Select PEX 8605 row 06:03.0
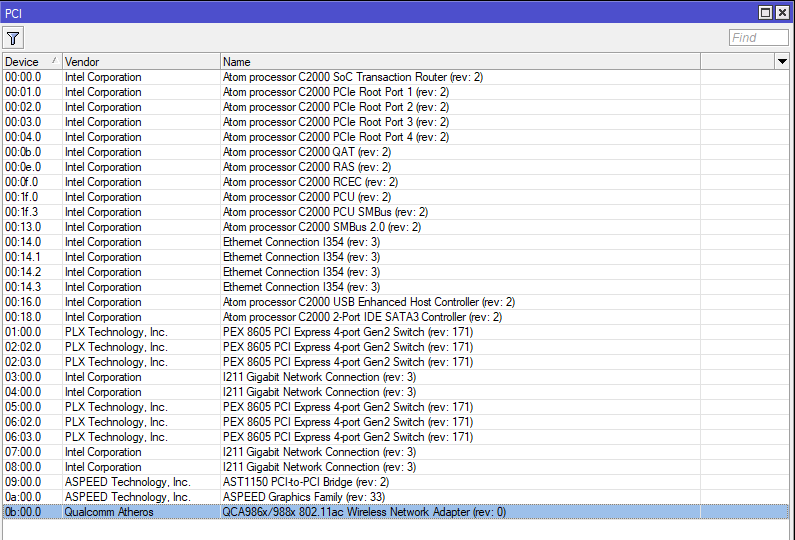 click(395, 437)
